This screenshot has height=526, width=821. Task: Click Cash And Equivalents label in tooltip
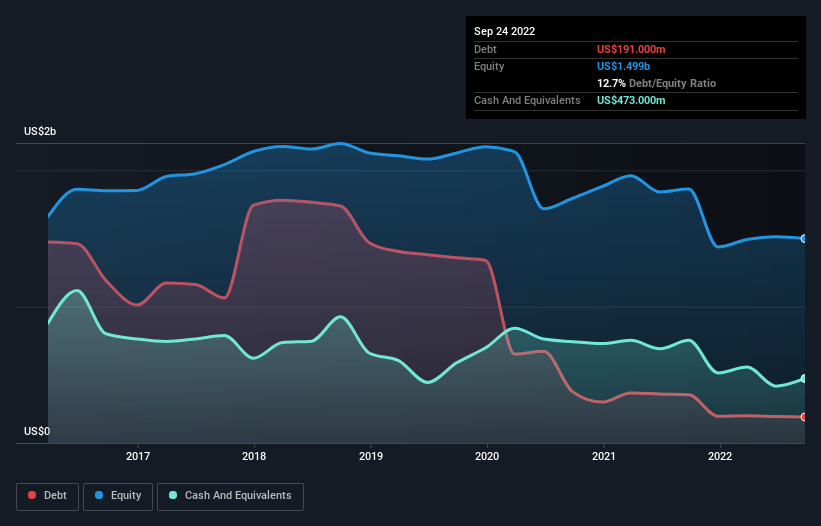click(527, 100)
